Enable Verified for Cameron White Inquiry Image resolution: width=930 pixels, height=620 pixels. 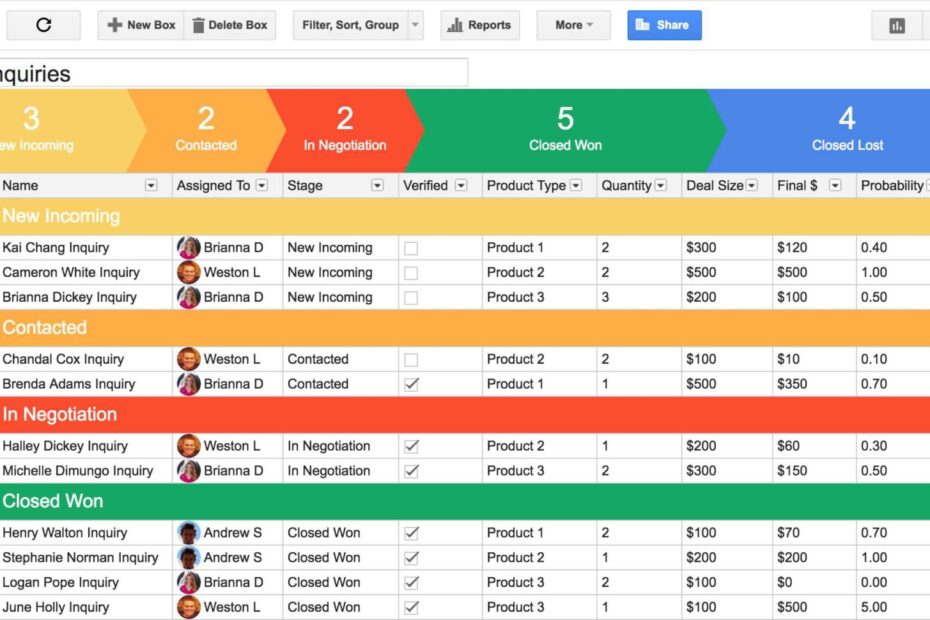[x=410, y=272]
